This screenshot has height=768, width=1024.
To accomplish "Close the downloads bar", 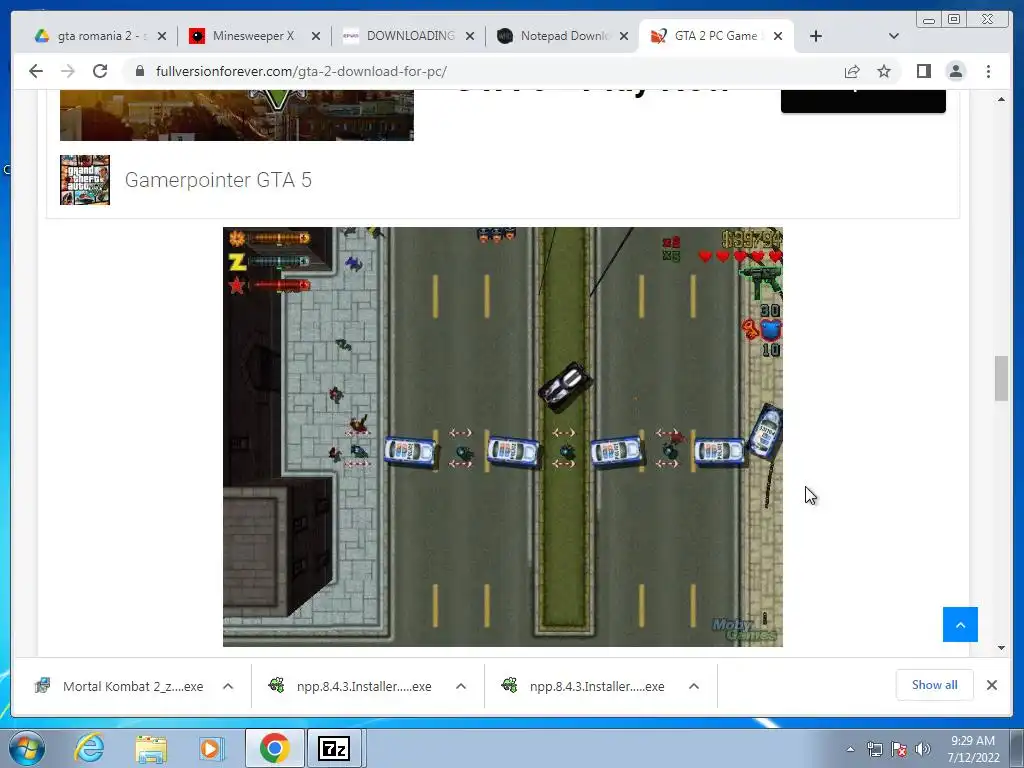I will pyautogui.click(x=991, y=684).
